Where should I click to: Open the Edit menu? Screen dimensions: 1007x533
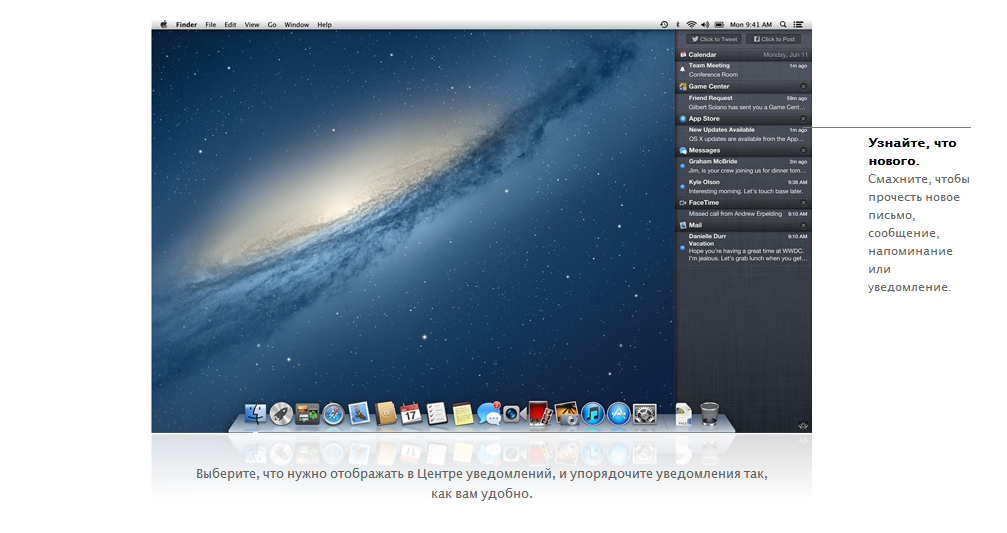[x=230, y=24]
